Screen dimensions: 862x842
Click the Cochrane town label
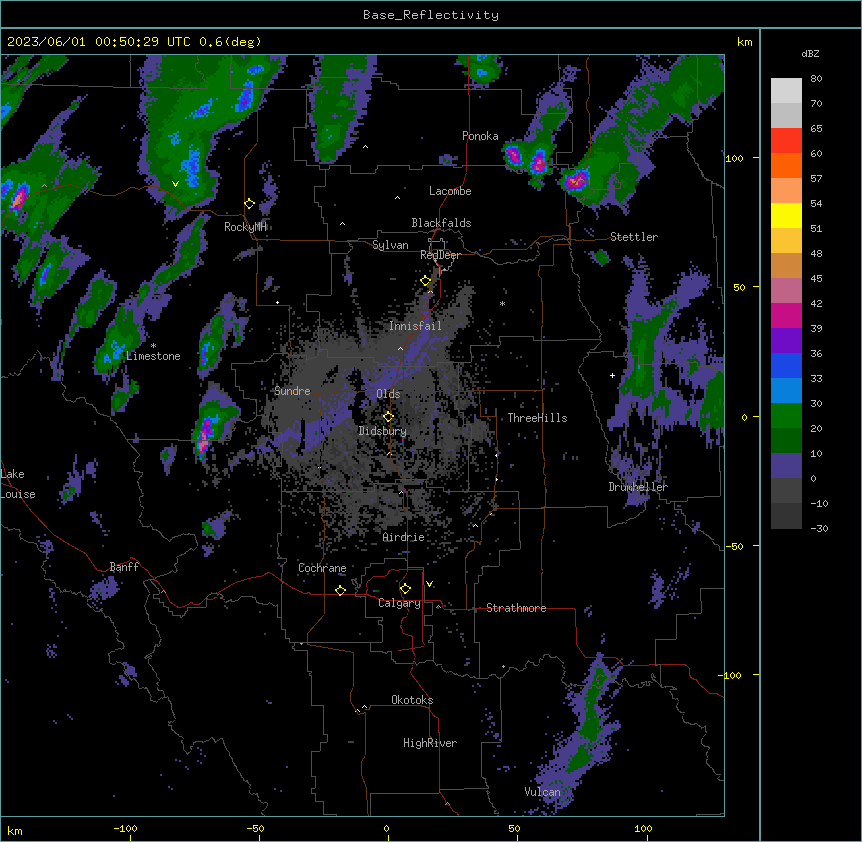[x=322, y=568]
